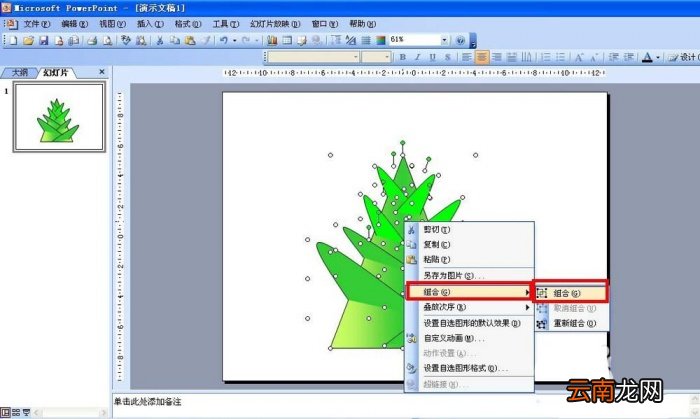Screen dimensions: 700x419
Task: Click the Distributed alignment icon
Action: 512,57
